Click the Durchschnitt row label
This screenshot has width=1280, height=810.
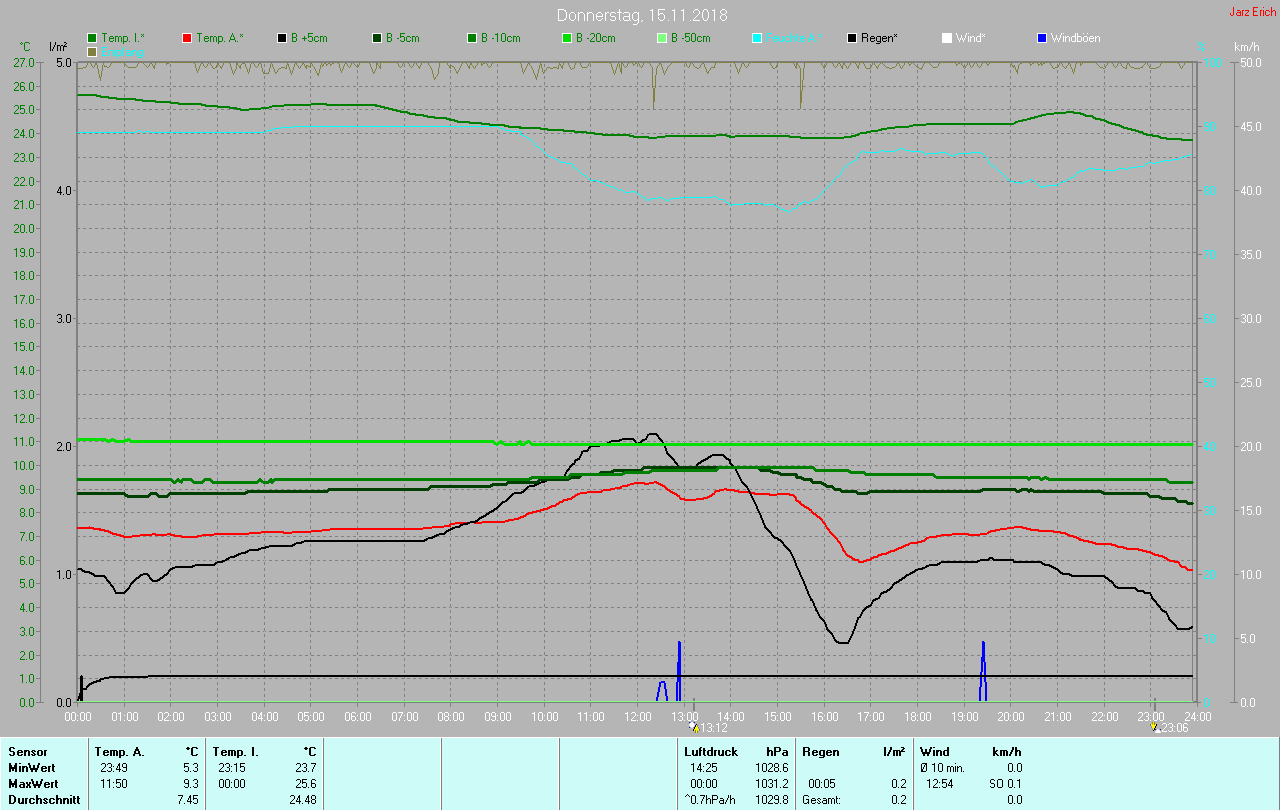(44, 799)
